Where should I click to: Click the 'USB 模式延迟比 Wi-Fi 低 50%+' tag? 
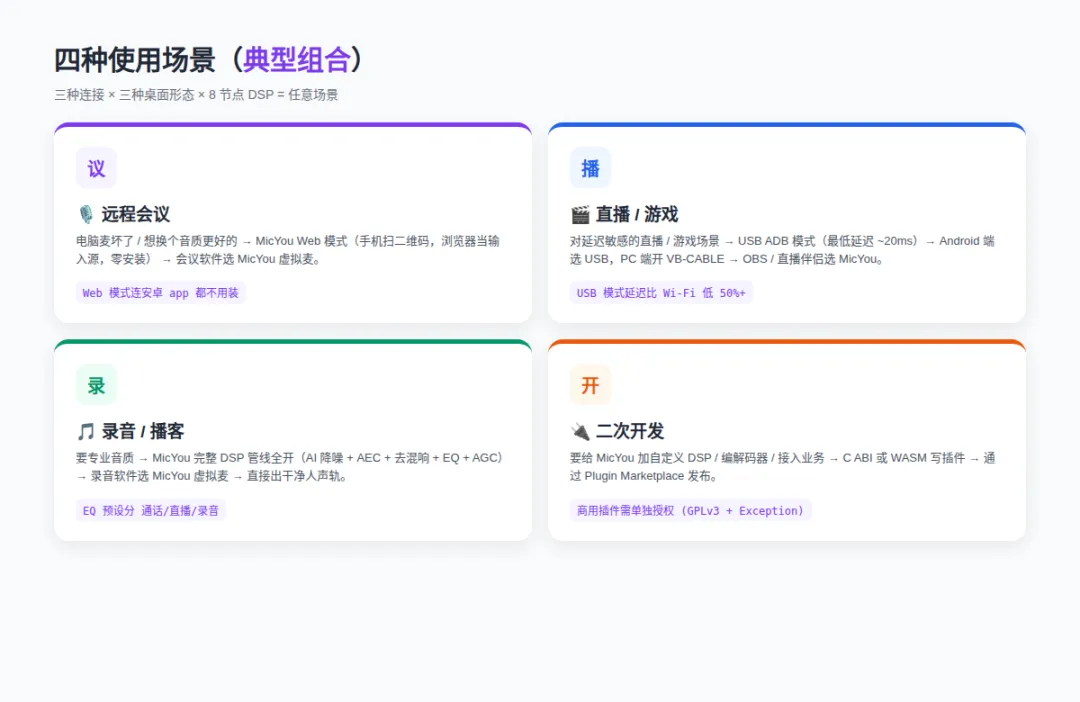coord(661,293)
